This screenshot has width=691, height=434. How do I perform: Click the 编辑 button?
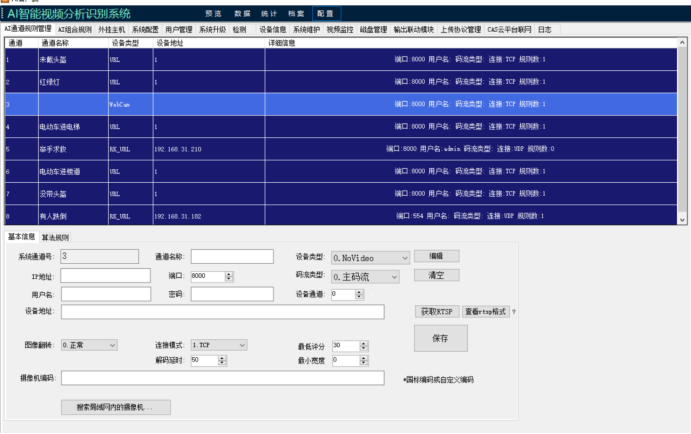tap(437, 256)
